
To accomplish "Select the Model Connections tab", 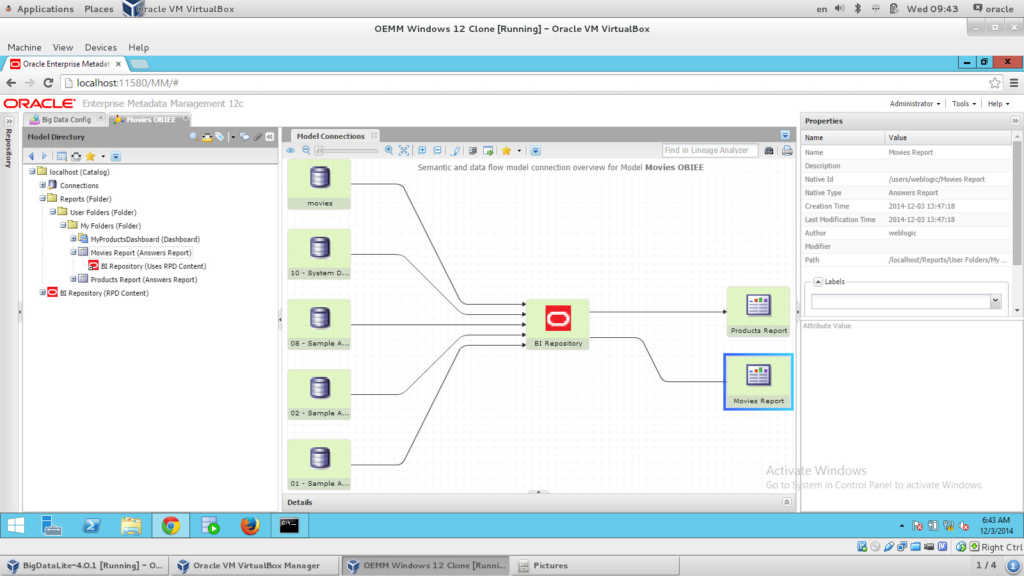I will tap(330, 136).
